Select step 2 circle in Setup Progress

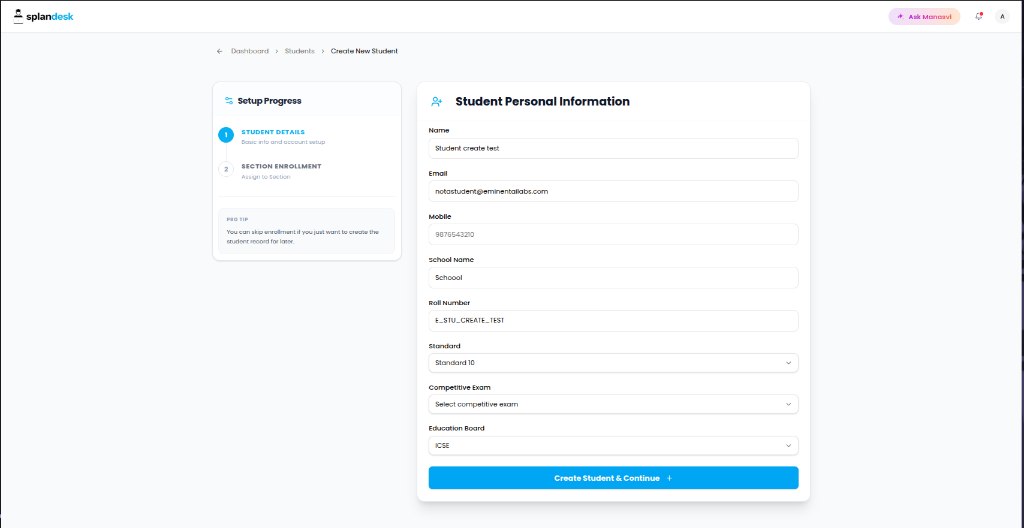click(x=226, y=169)
